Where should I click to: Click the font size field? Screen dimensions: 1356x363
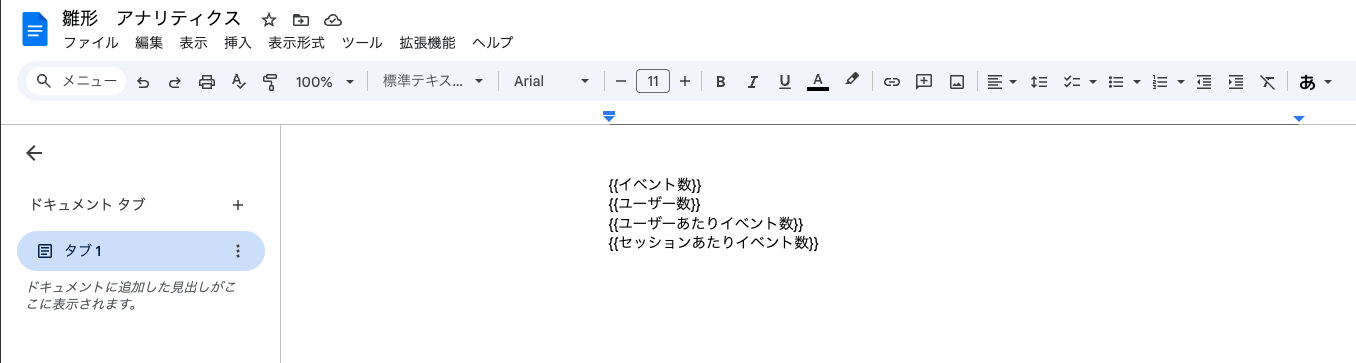click(x=653, y=81)
